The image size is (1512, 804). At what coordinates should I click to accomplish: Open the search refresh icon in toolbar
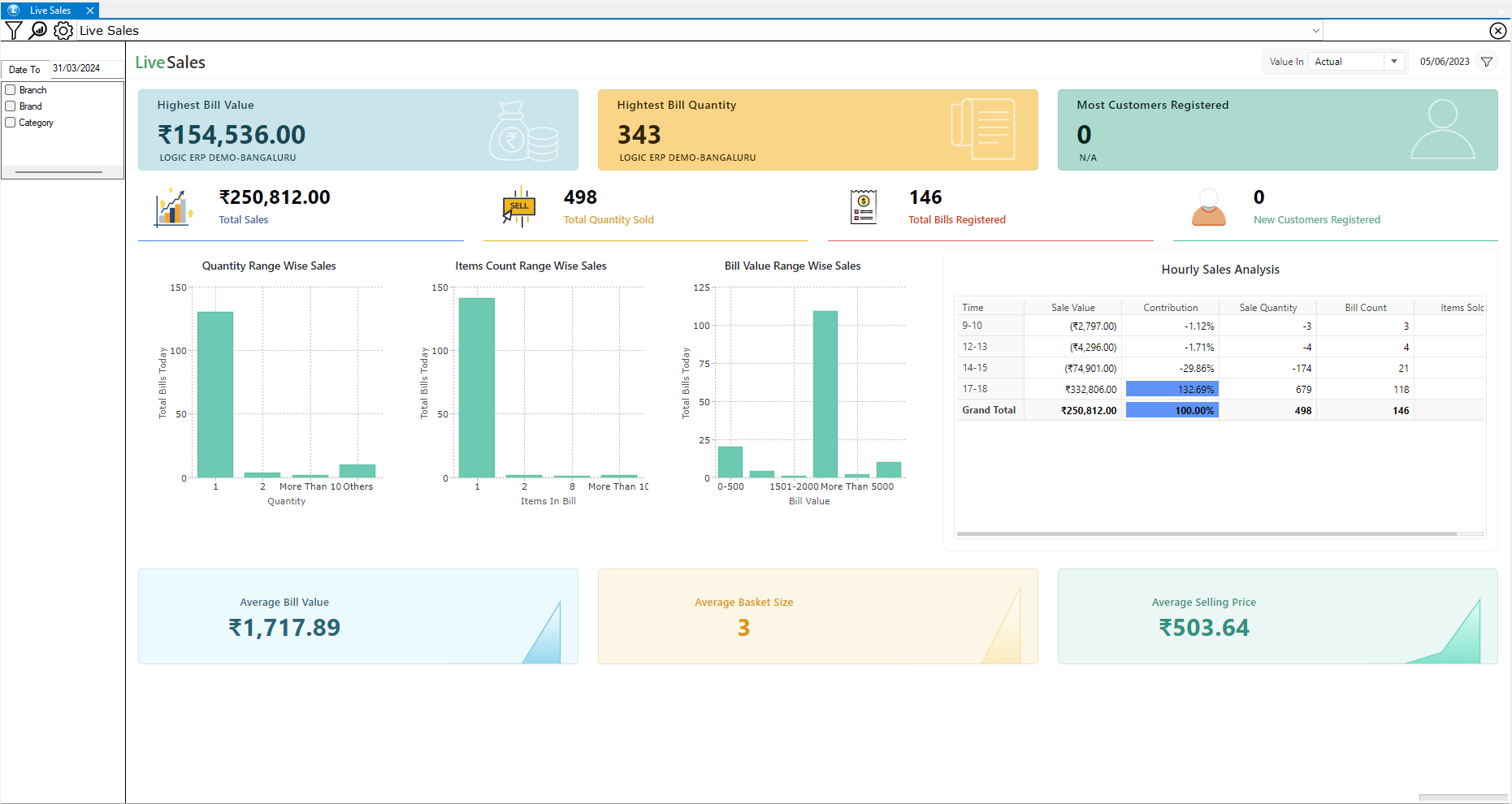click(38, 31)
